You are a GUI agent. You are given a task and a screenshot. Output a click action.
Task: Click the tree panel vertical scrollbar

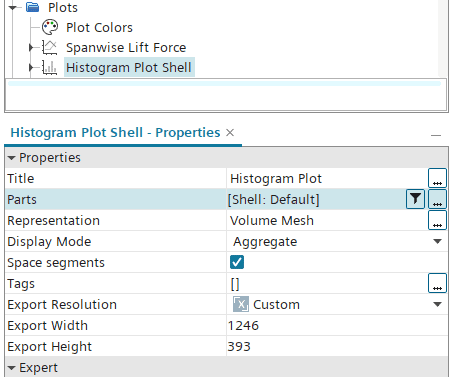point(443,38)
